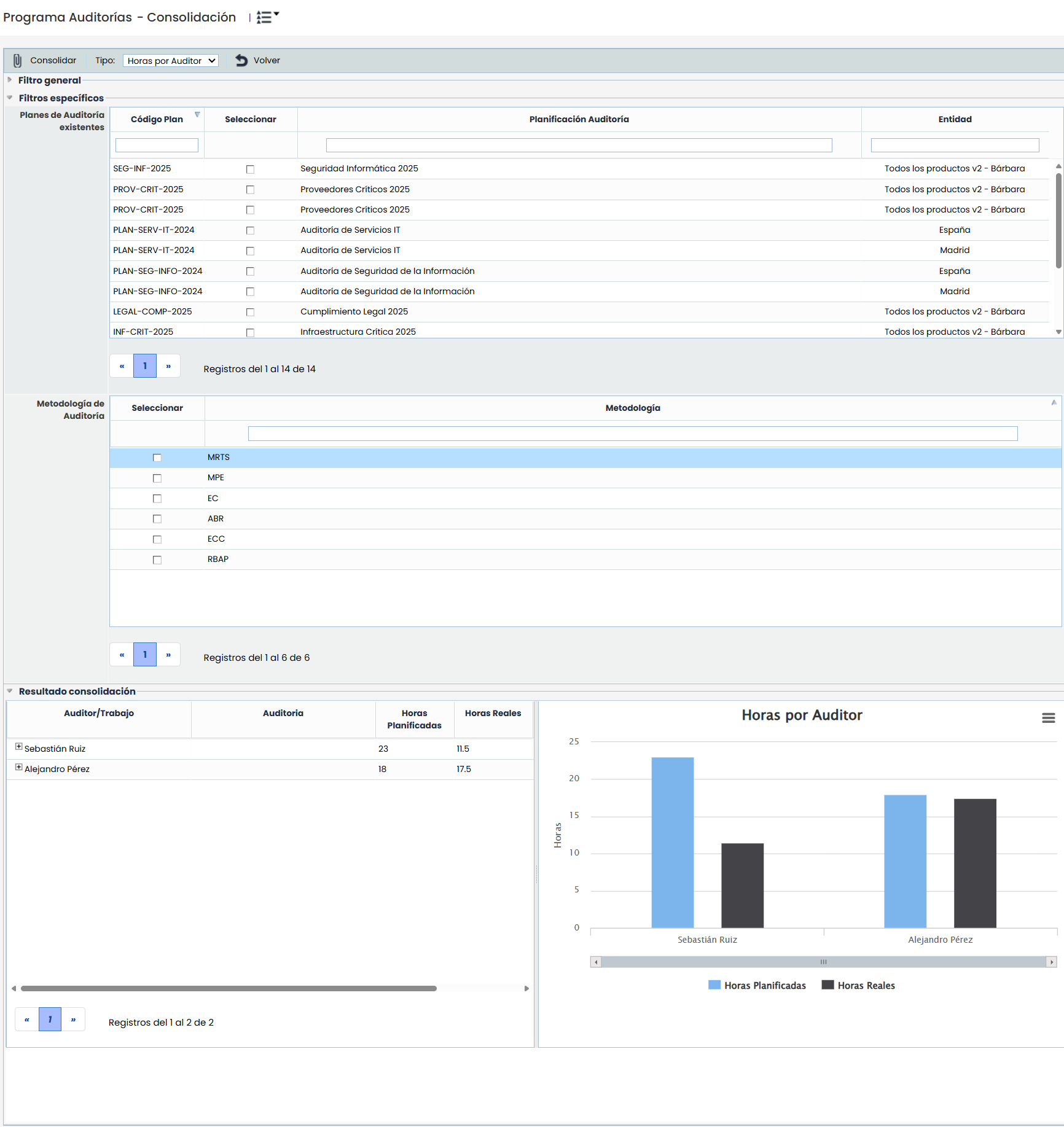
Task: Open the chart hamburger menu icon
Action: pyautogui.click(x=1048, y=718)
